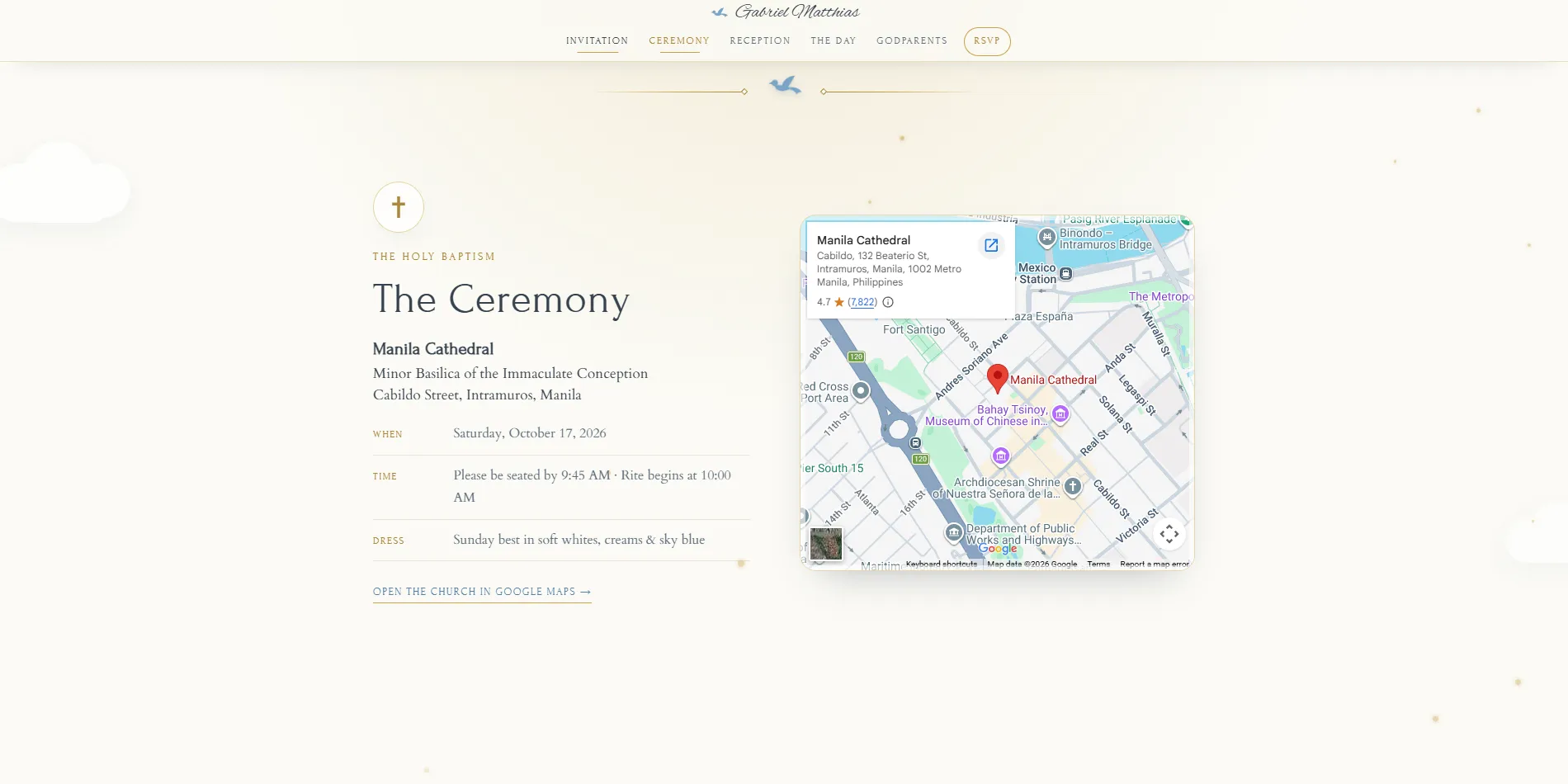
Task: Click the red Manila Cathedral map pin
Action: pos(998,379)
